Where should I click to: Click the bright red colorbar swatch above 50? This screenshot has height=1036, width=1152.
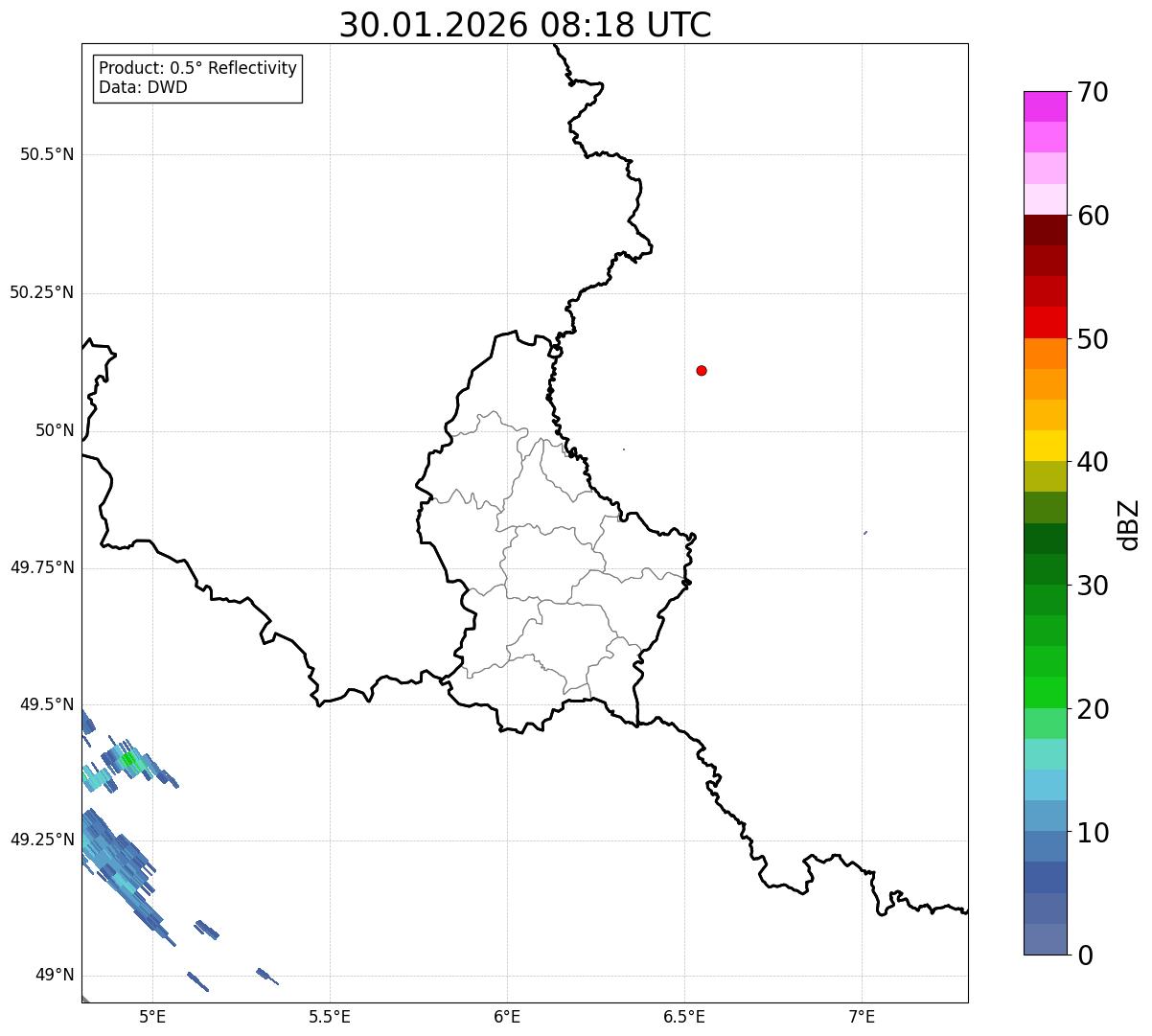pyautogui.click(x=1045, y=322)
